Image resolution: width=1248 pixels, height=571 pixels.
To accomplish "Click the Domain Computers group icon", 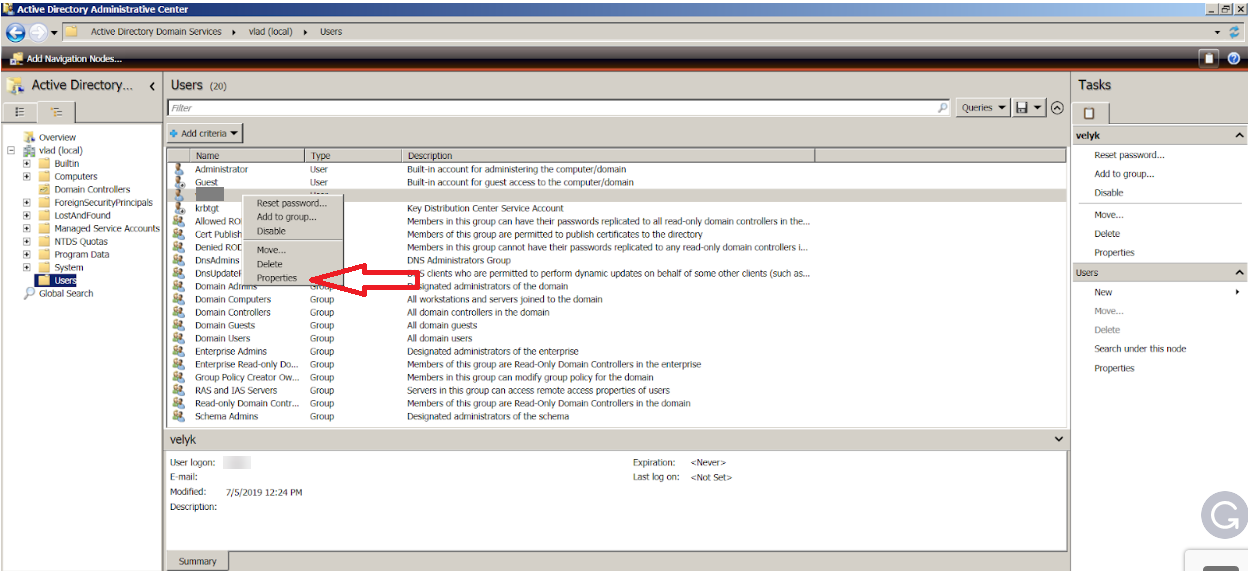I will 179,299.
